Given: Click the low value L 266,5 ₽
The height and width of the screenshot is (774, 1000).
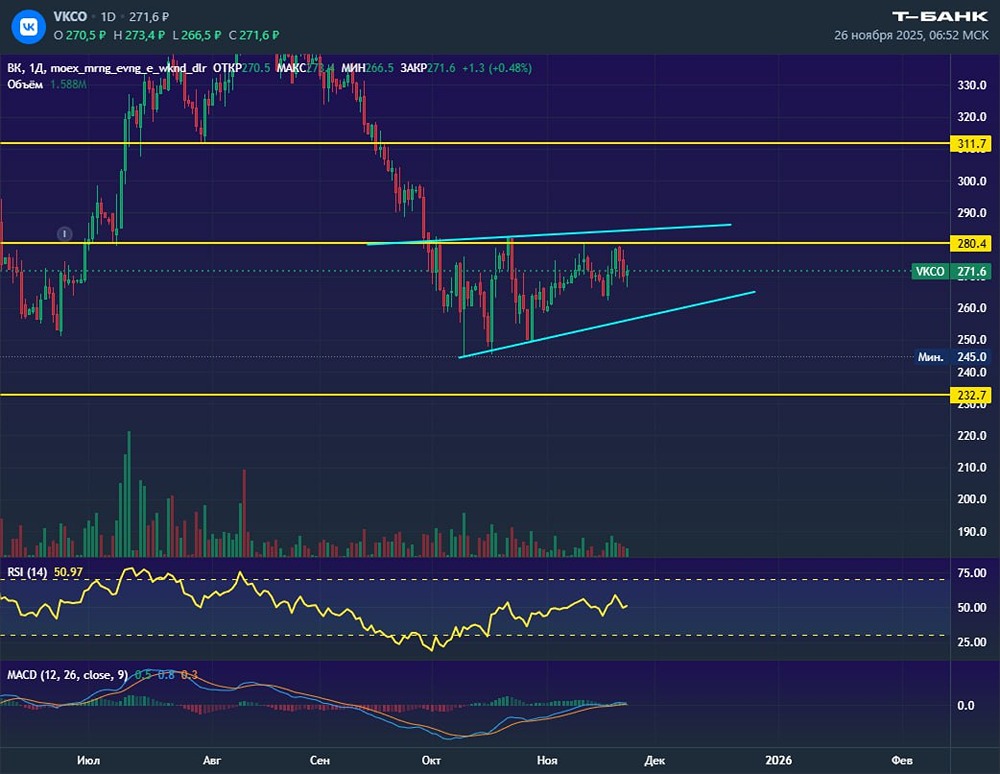Looking at the screenshot, I should click(196, 36).
